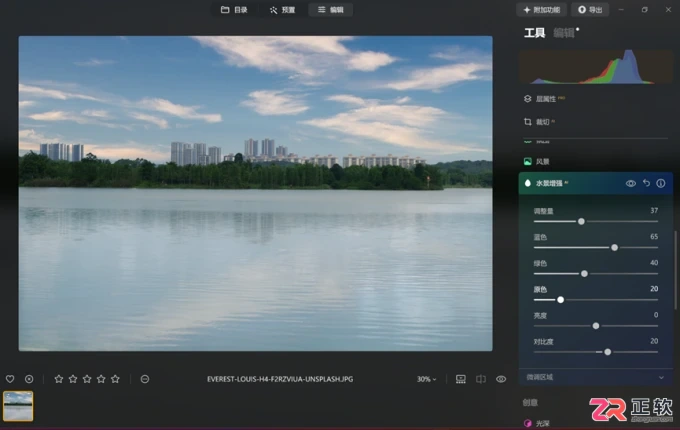This screenshot has width=680, height=430.
Task: Click the 绿色 green slider handle
Action: [584, 274]
